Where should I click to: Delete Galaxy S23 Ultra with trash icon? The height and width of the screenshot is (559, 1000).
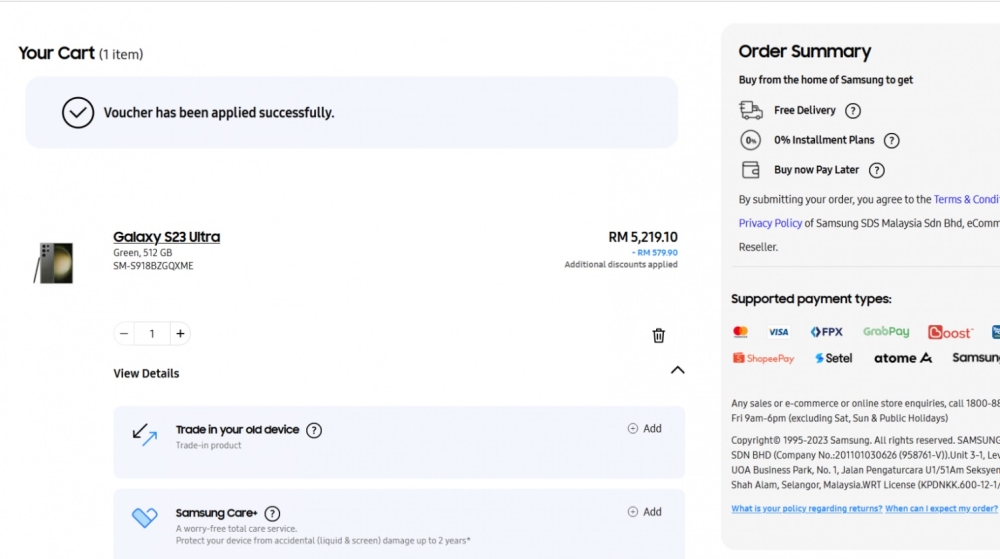[x=658, y=335]
